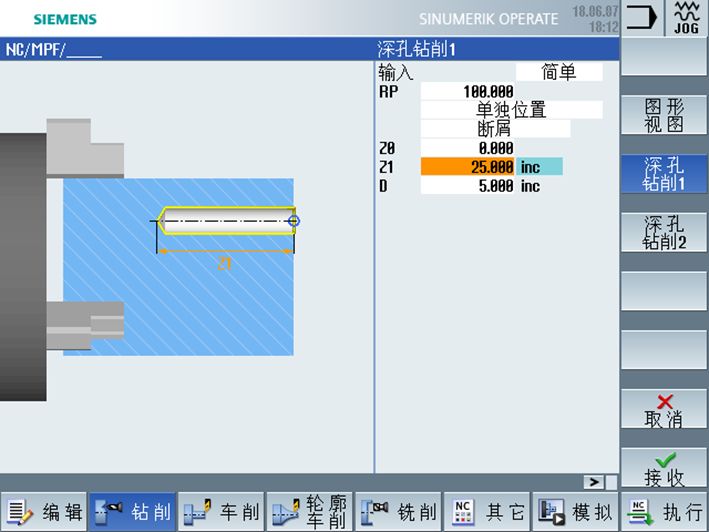
Task: Click the 取消 (Cancel) button
Action: coord(664,410)
